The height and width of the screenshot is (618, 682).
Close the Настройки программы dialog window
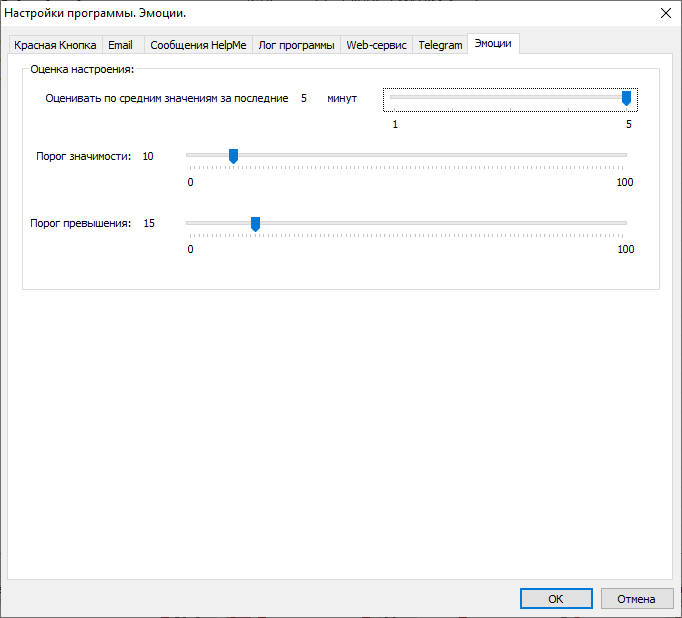[x=664, y=12]
